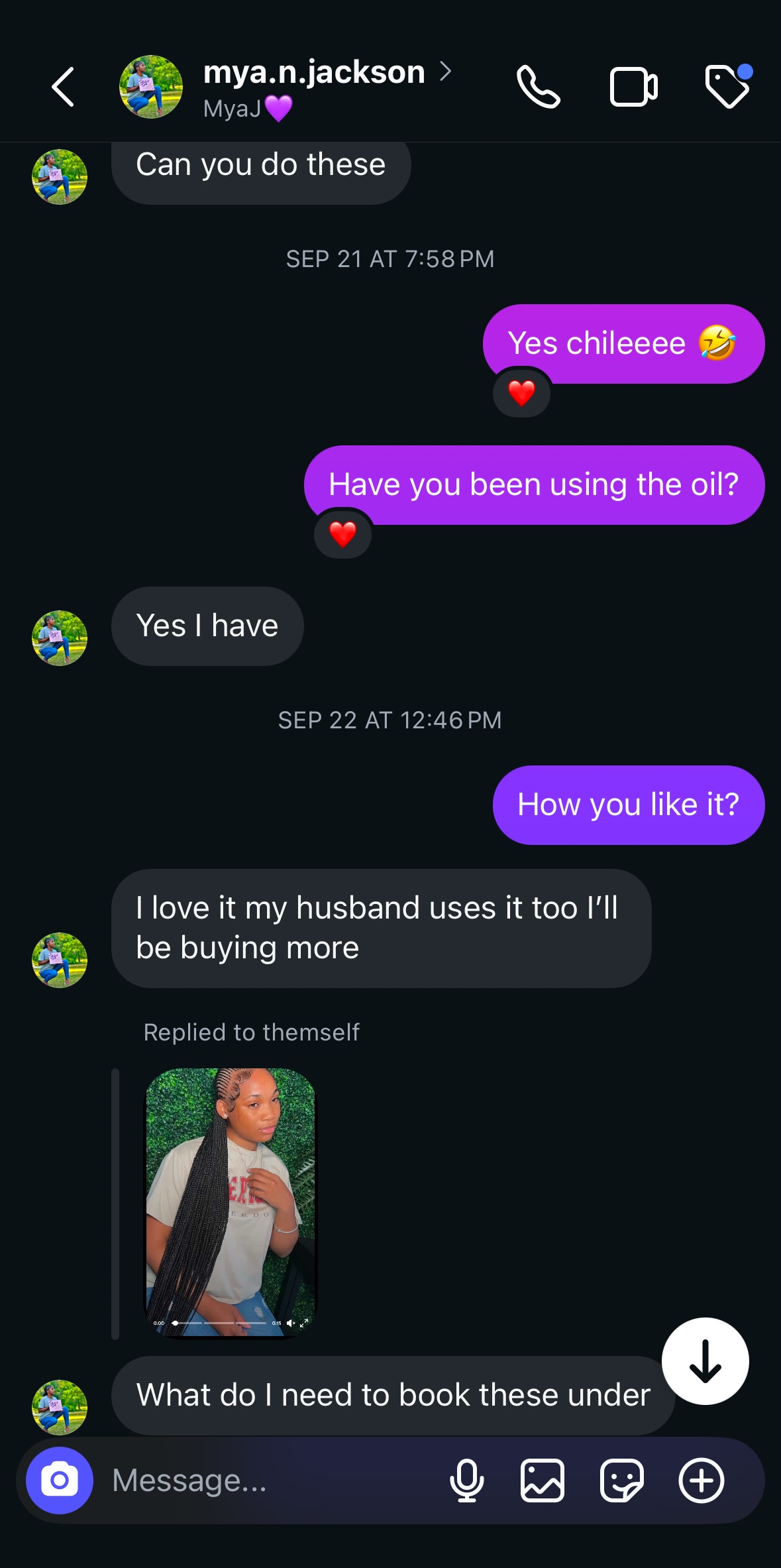Open the photo gallery icon
Screen dimensions: 781x1568
[x=543, y=1480]
